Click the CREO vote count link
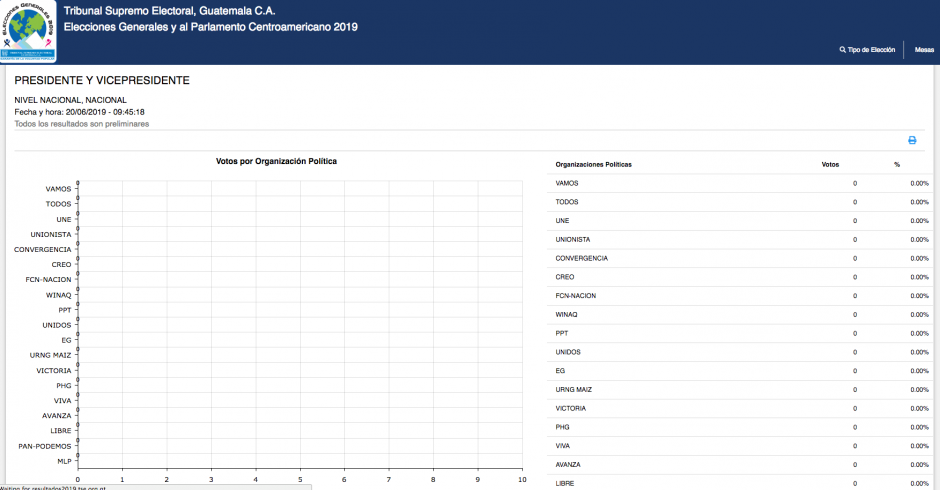This screenshot has height=490, width=940. pos(855,277)
